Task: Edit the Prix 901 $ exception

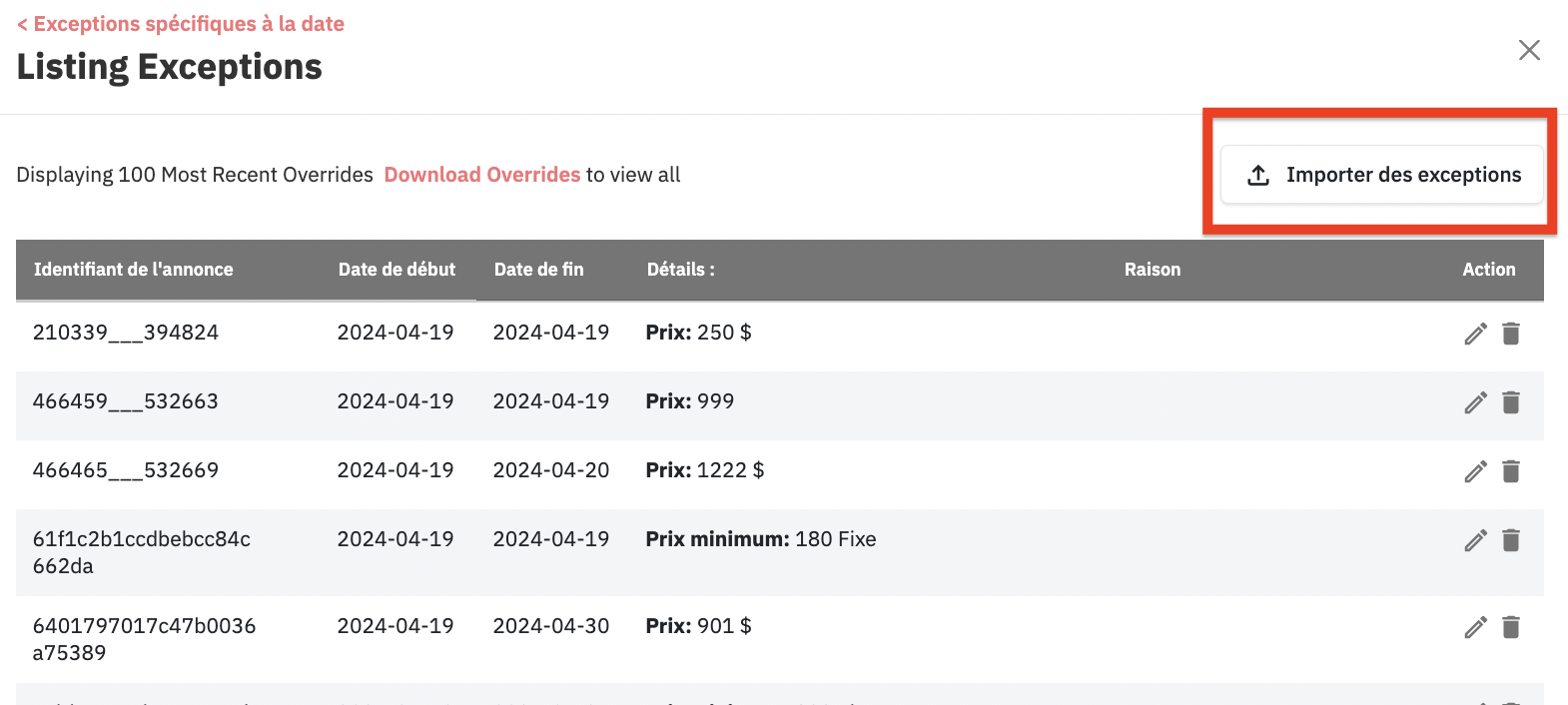Action: pyautogui.click(x=1475, y=627)
